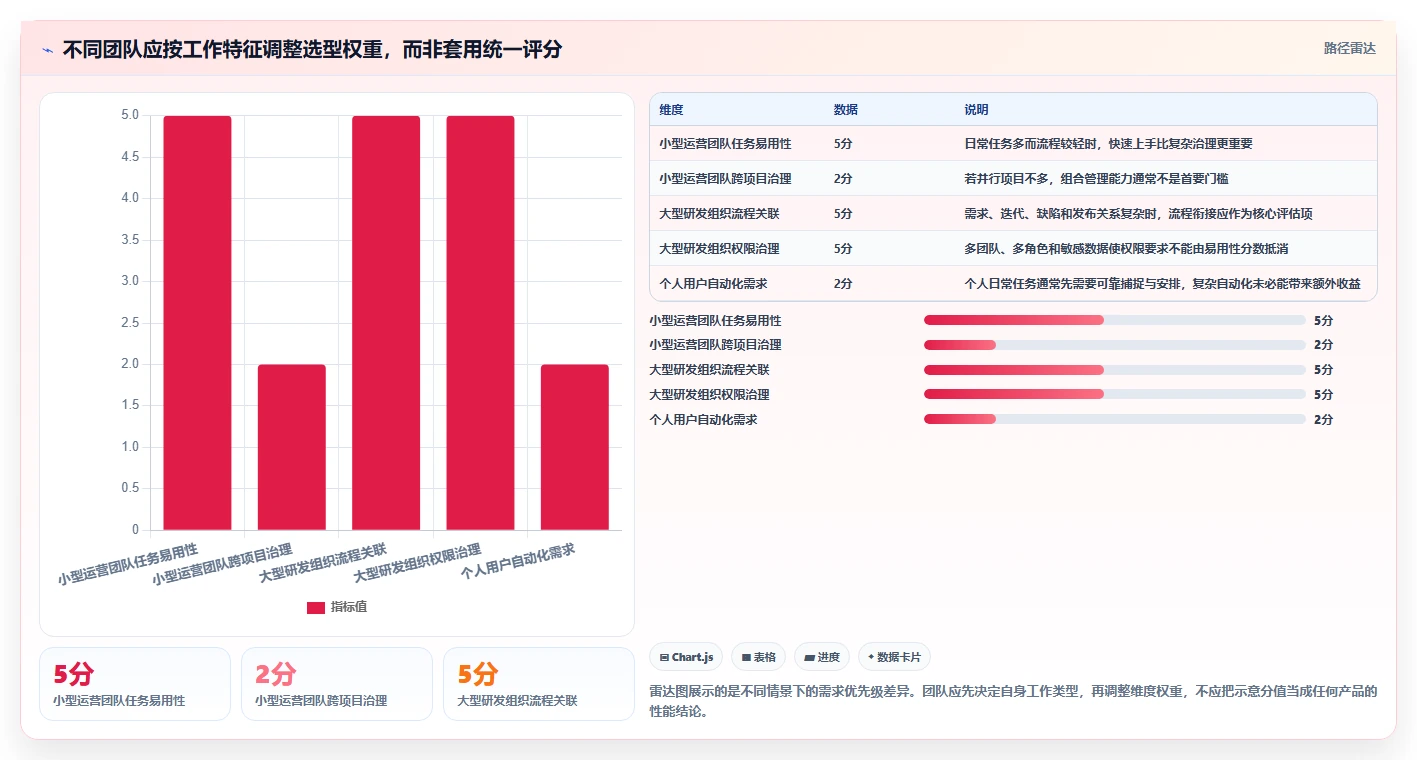Click the page title 不同团队应按工作特征调整选型权重
Screen dimensions: 1417x760
point(312,50)
